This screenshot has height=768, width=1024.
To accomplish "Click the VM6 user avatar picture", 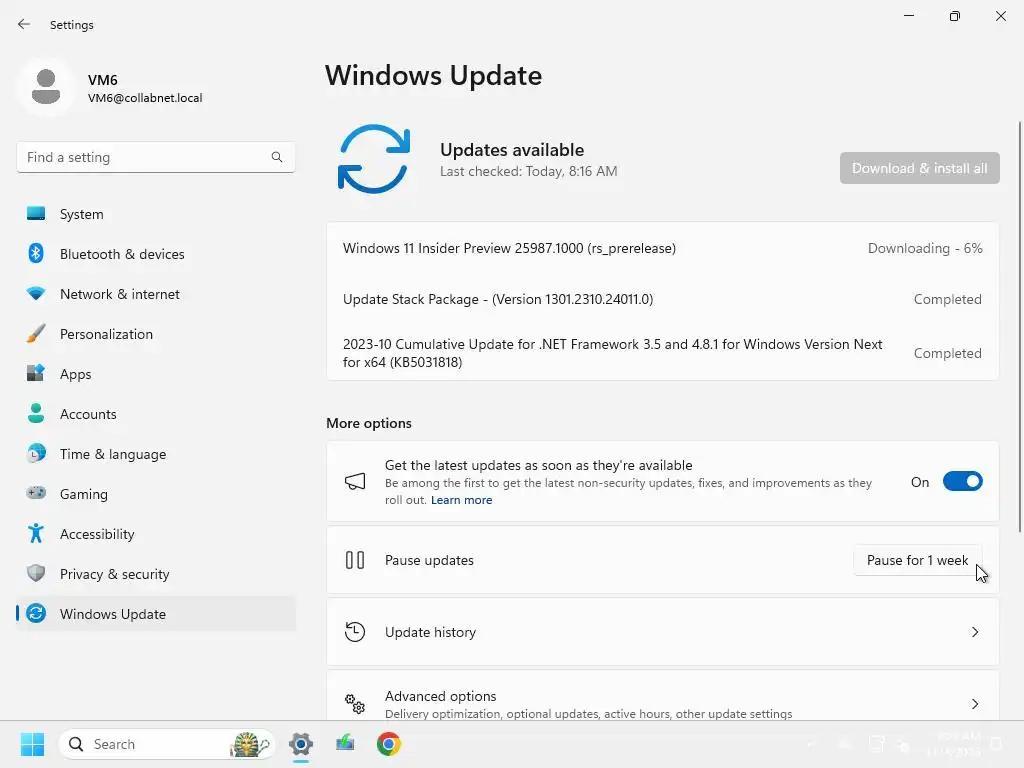I will (x=46, y=87).
